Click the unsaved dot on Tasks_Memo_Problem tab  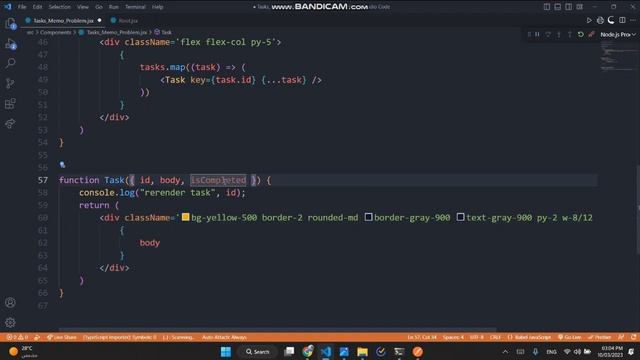99,20
